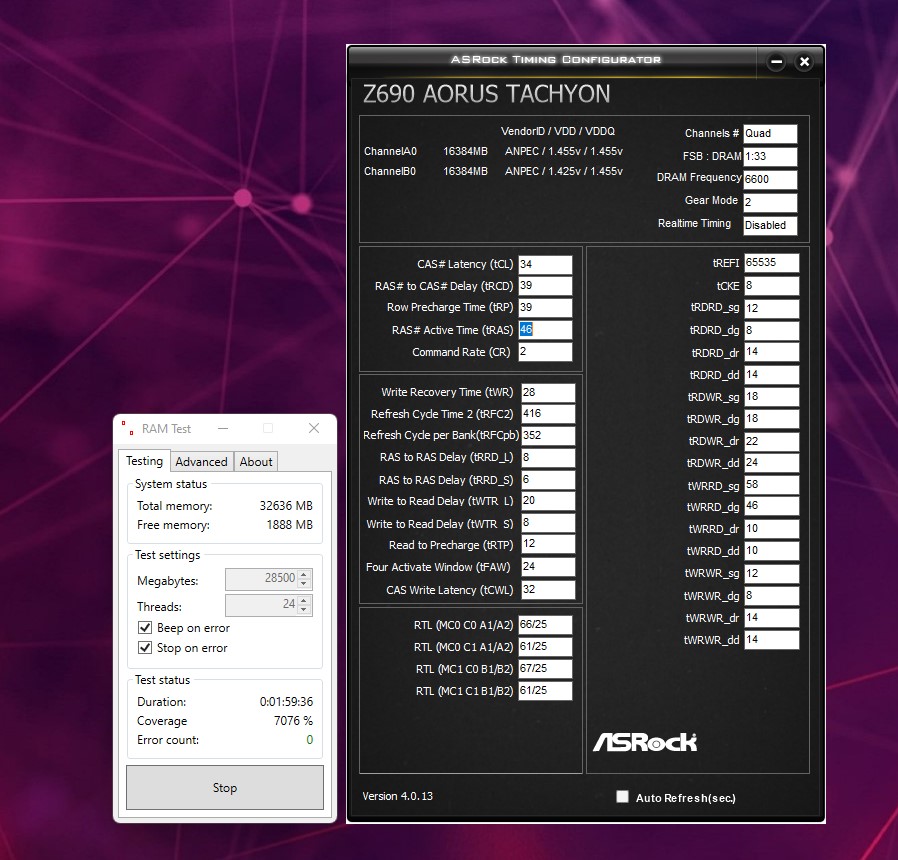Screen dimensions: 898x860
Task: Select the Testing tab
Action: (x=144, y=461)
